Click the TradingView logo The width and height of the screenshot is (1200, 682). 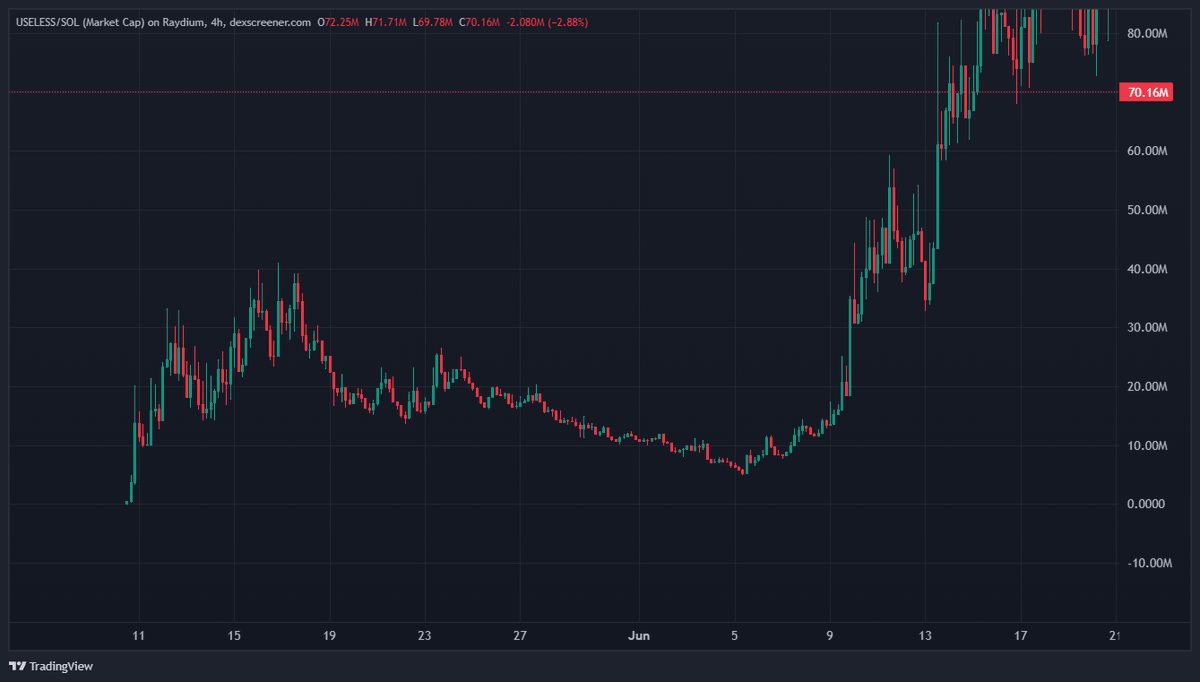tap(50, 666)
